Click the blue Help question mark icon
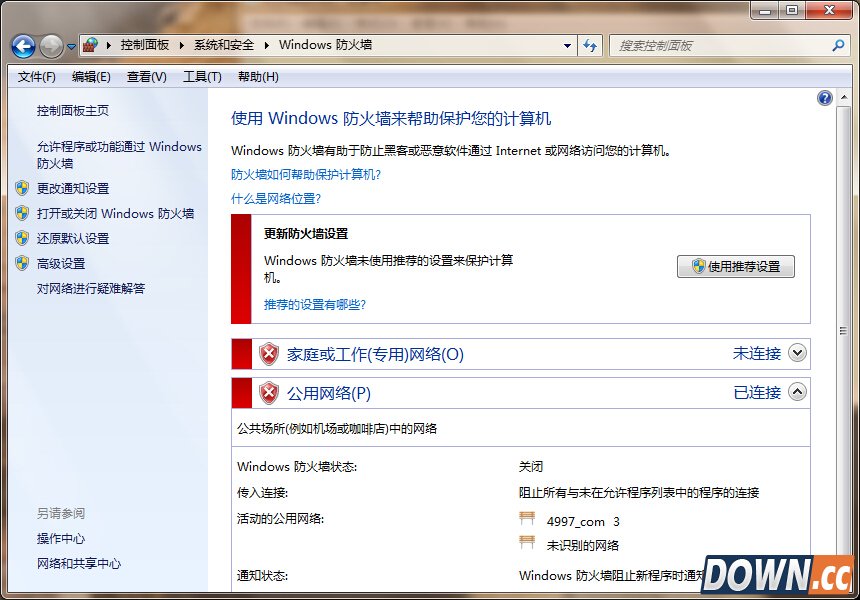This screenshot has width=860, height=600. [824, 98]
